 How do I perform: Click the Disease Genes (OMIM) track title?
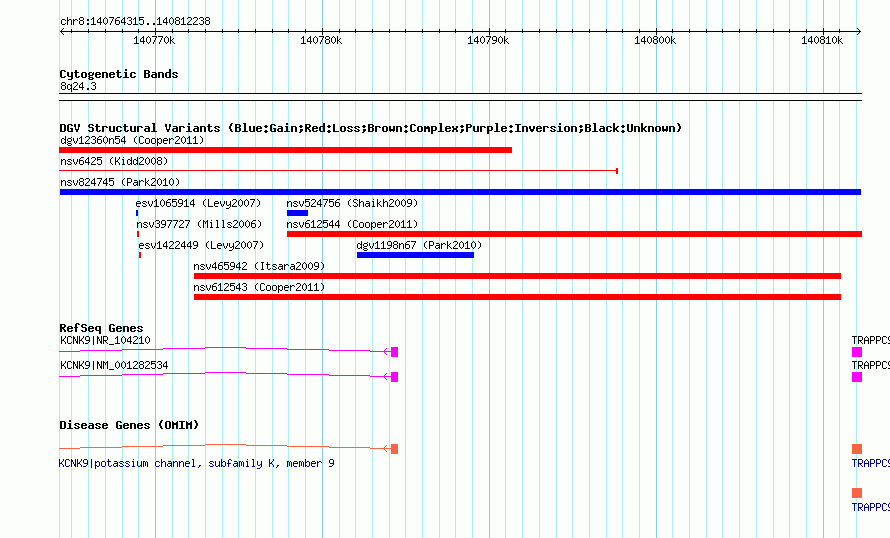pyautogui.click(x=129, y=425)
